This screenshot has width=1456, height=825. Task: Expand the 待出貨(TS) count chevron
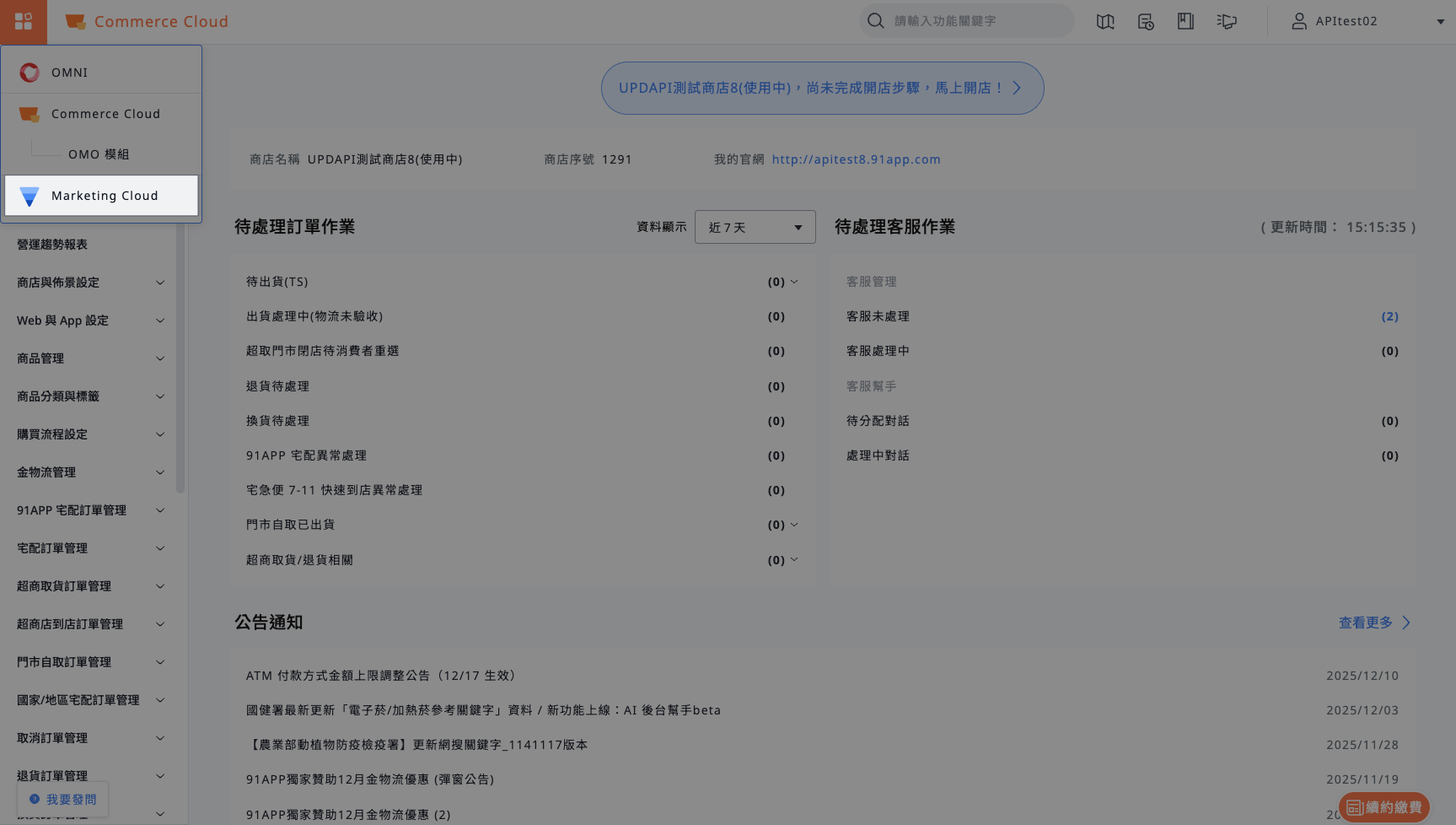pyautogui.click(x=794, y=282)
